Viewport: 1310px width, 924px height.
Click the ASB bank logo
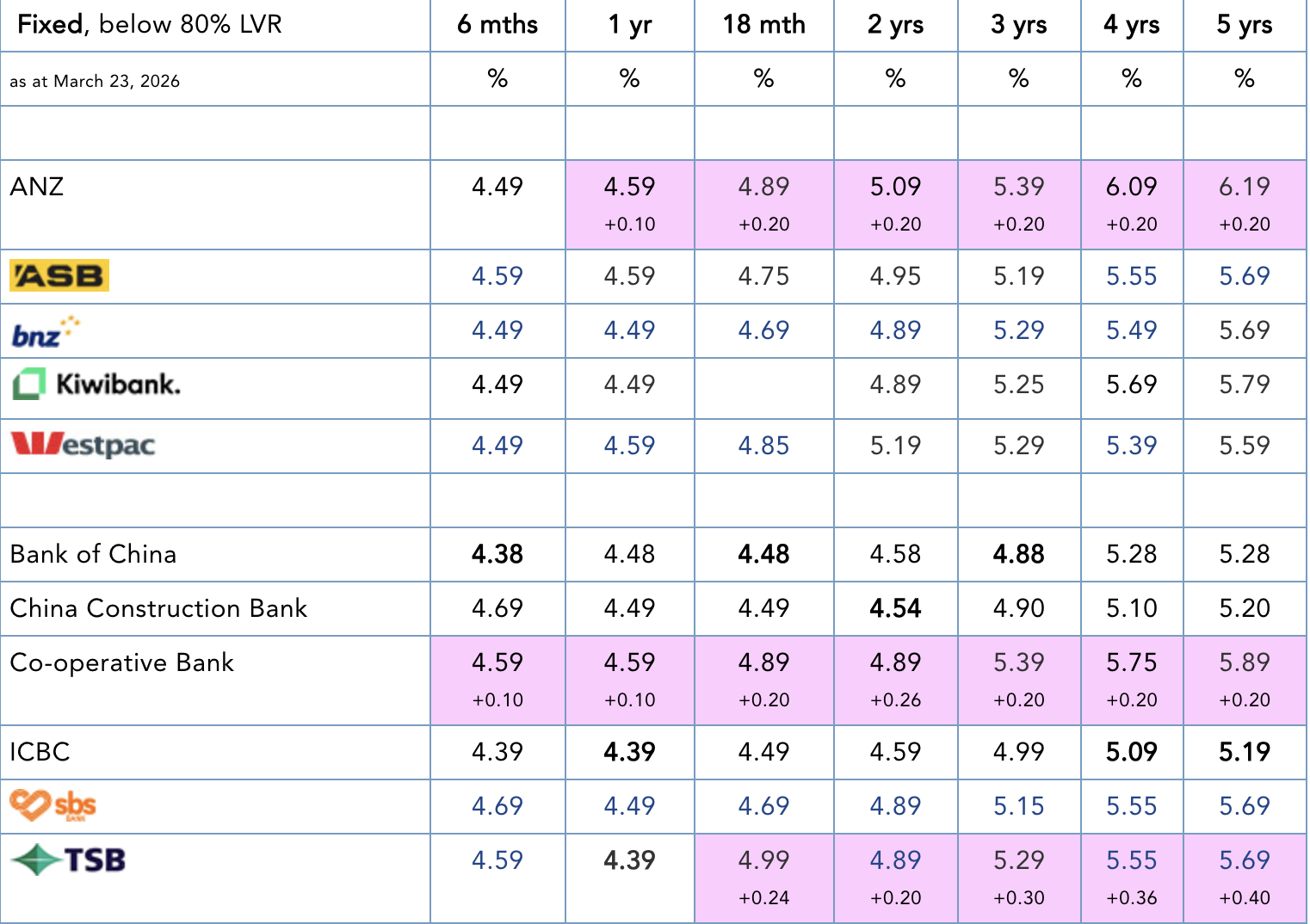click(x=59, y=275)
